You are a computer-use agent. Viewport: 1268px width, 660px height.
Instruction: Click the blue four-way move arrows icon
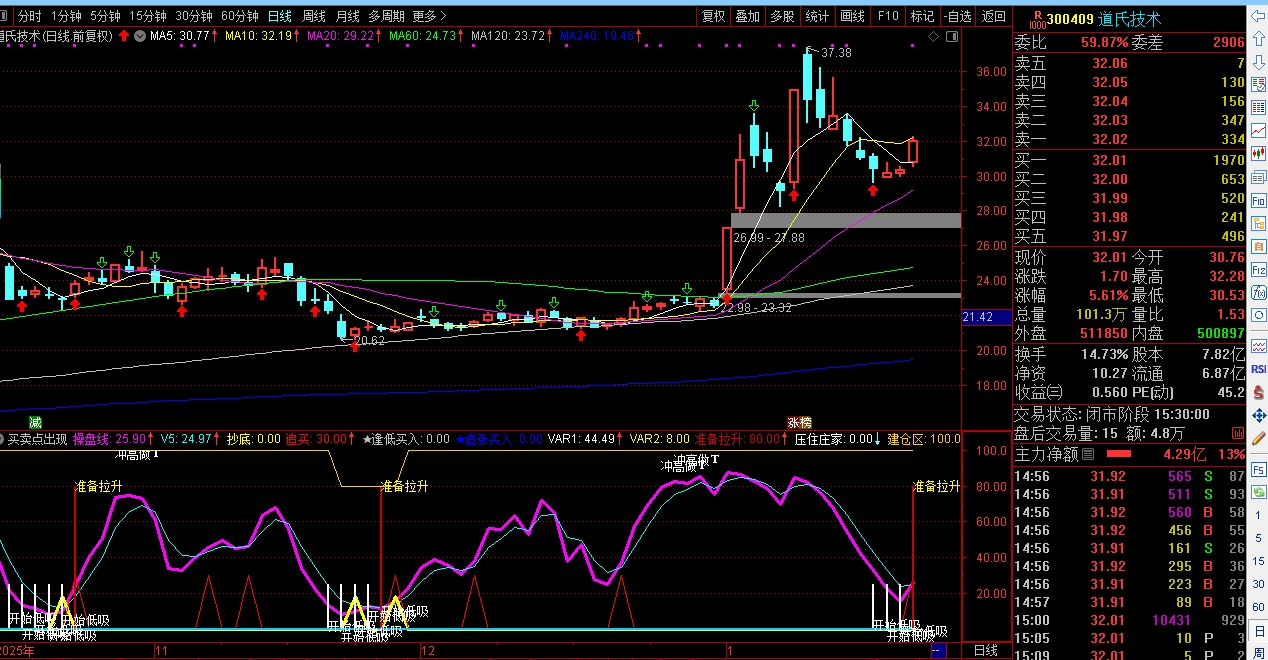click(1258, 414)
